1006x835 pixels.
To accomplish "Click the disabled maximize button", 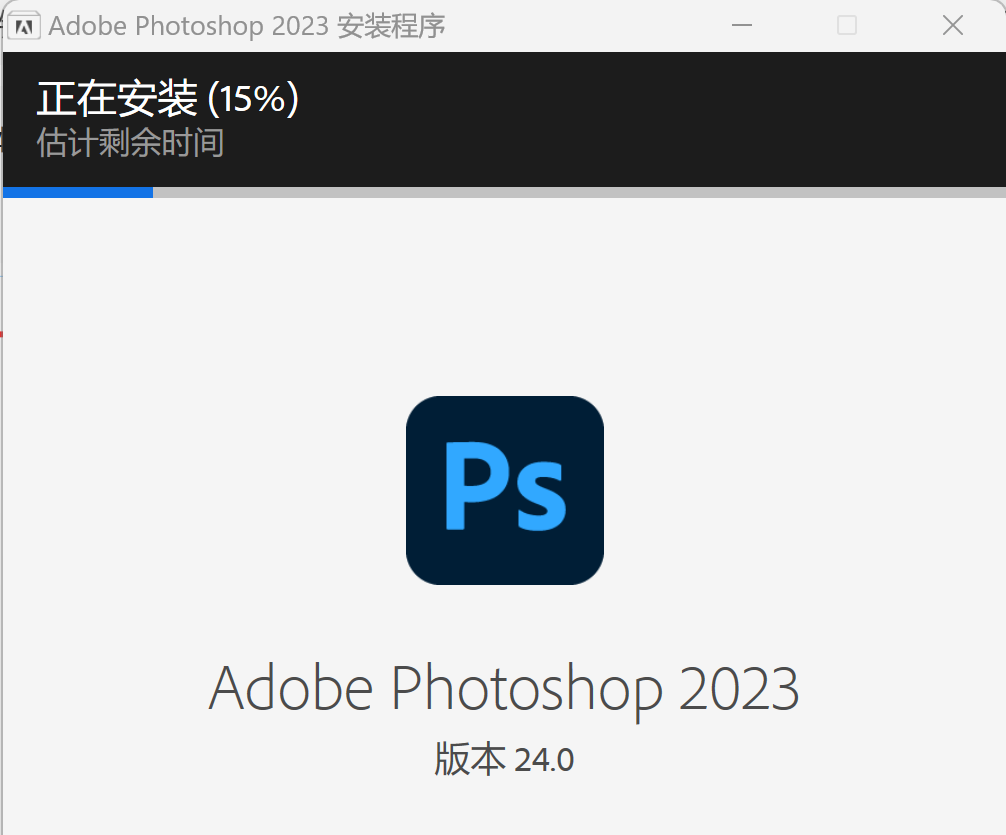I will tap(847, 26).
